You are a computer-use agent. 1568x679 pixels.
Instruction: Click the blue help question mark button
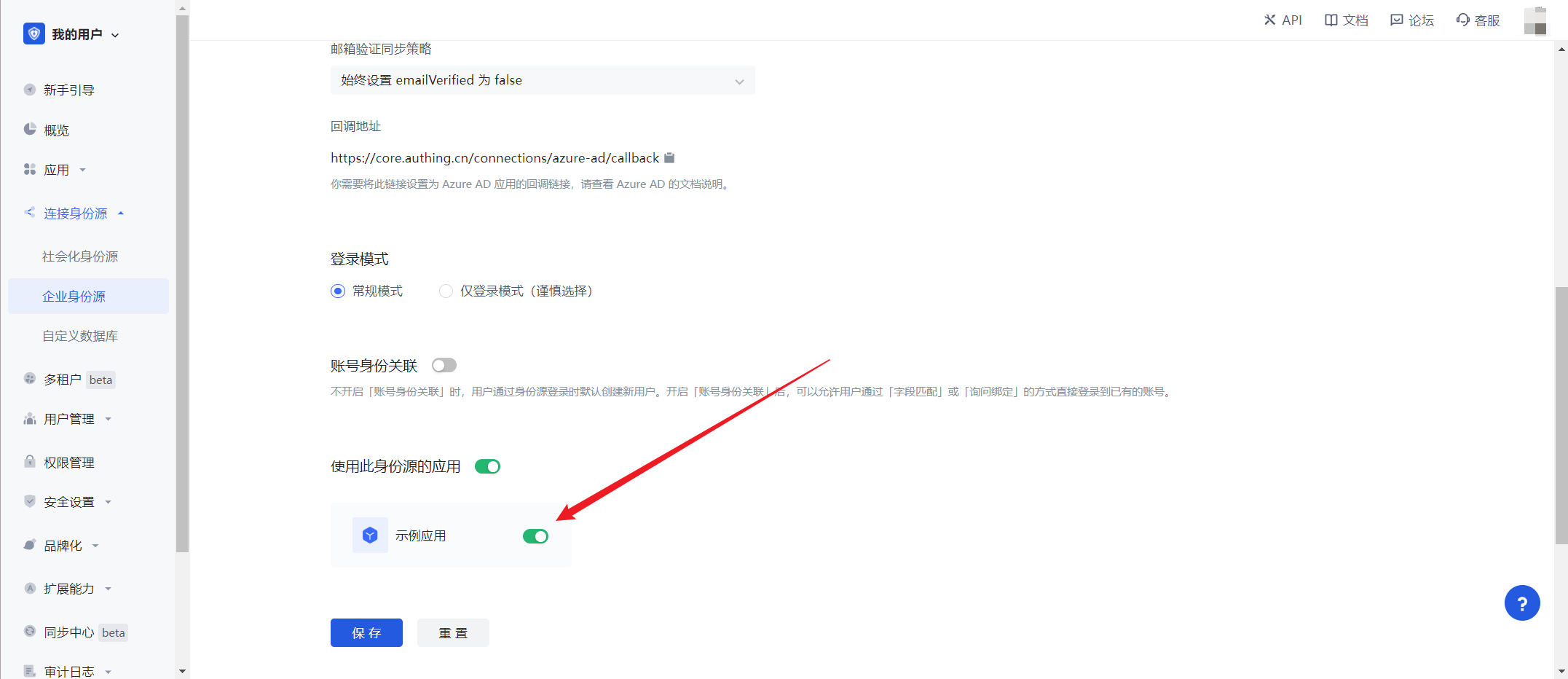point(1521,603)
